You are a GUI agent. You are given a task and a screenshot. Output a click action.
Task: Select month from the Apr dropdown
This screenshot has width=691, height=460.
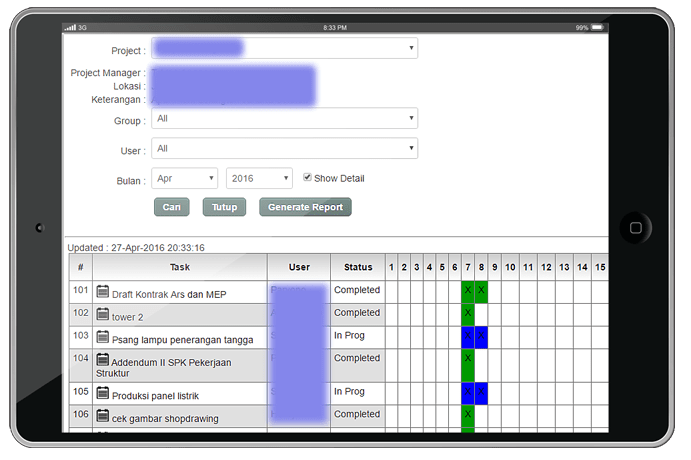[x=185, y=178]
